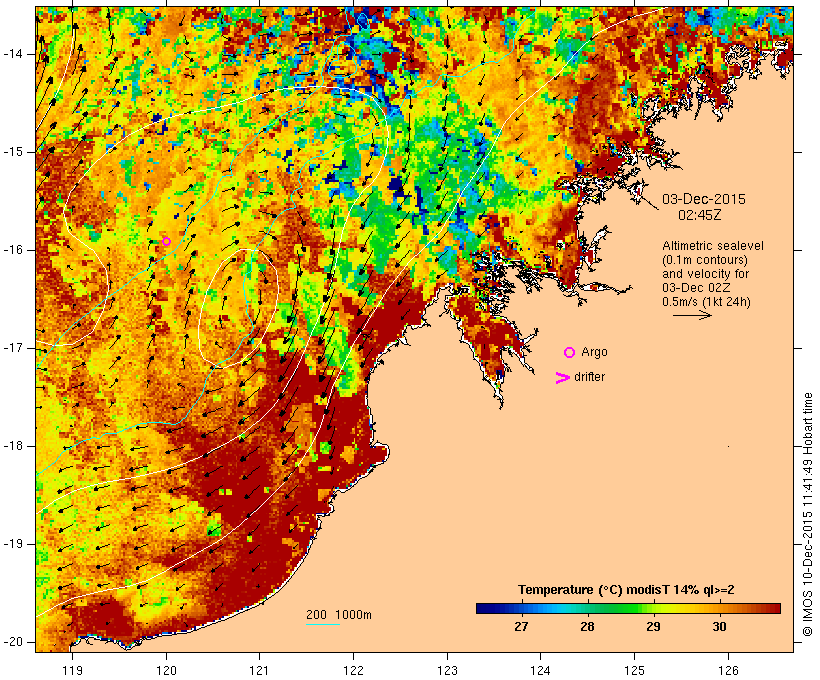
Task: Click the '121' longitude axis label
Action: click(x=259, y=670)
